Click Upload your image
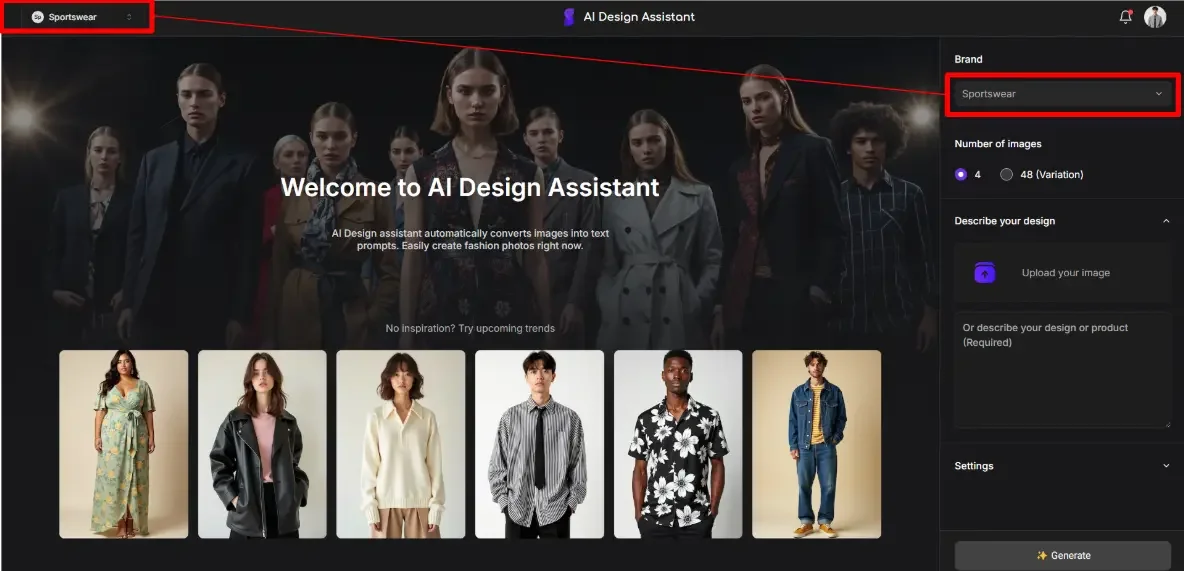 coord(1065,273)
